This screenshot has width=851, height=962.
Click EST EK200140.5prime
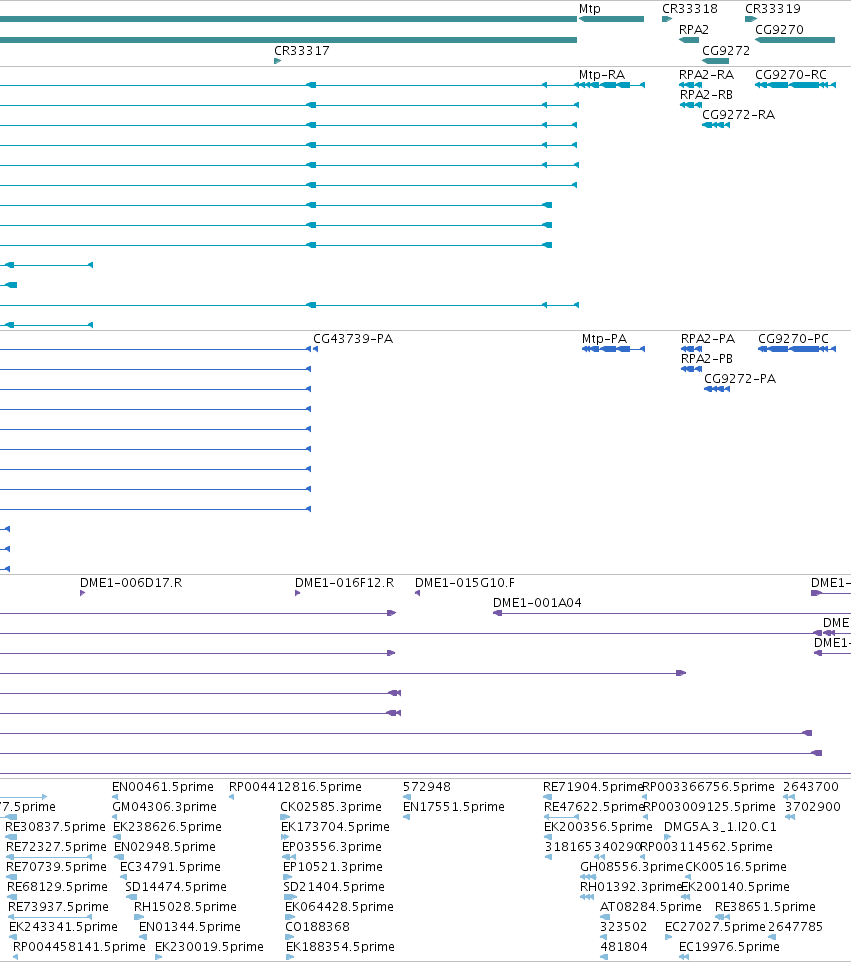[x=735, y=887]
